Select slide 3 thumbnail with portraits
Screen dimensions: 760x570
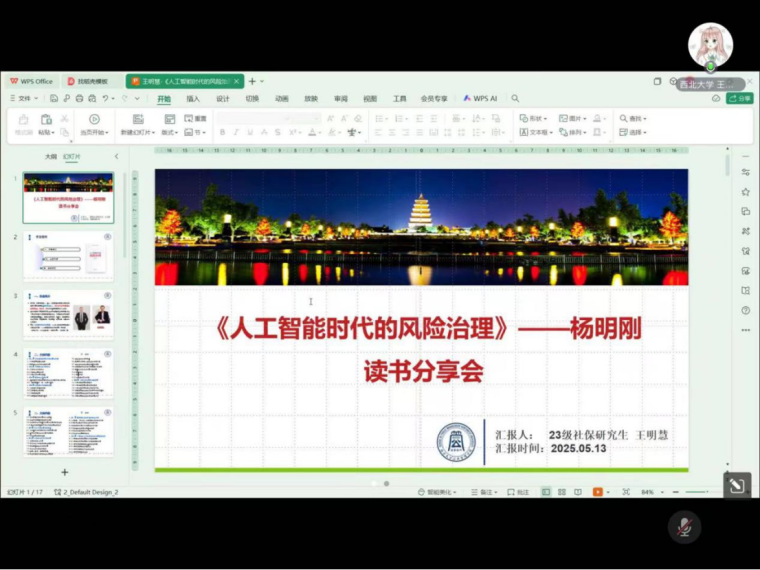68,315
